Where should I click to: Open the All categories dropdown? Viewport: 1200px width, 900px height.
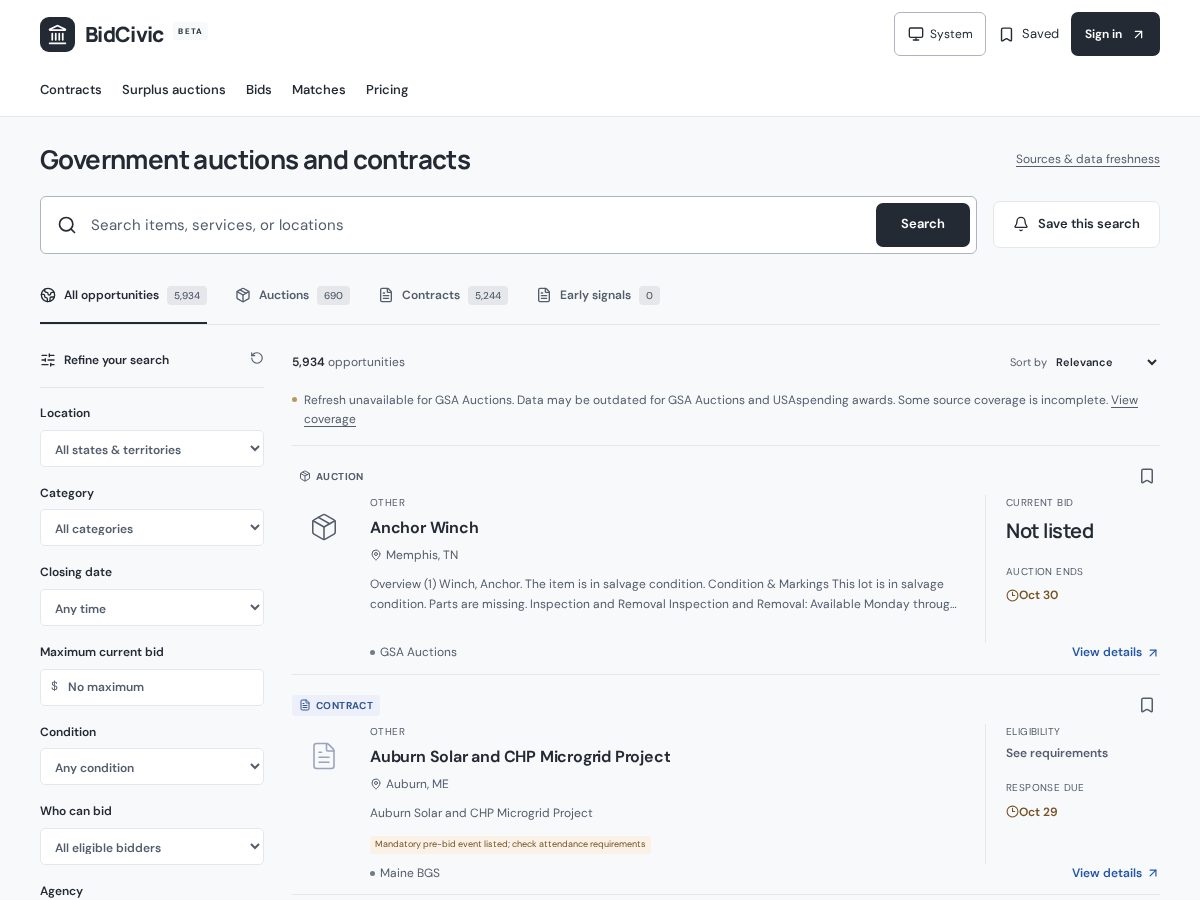[x=152, y=528]
